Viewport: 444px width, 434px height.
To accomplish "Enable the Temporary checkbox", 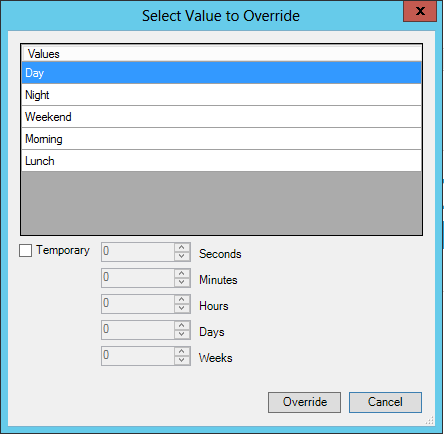I will click(26, 250).
